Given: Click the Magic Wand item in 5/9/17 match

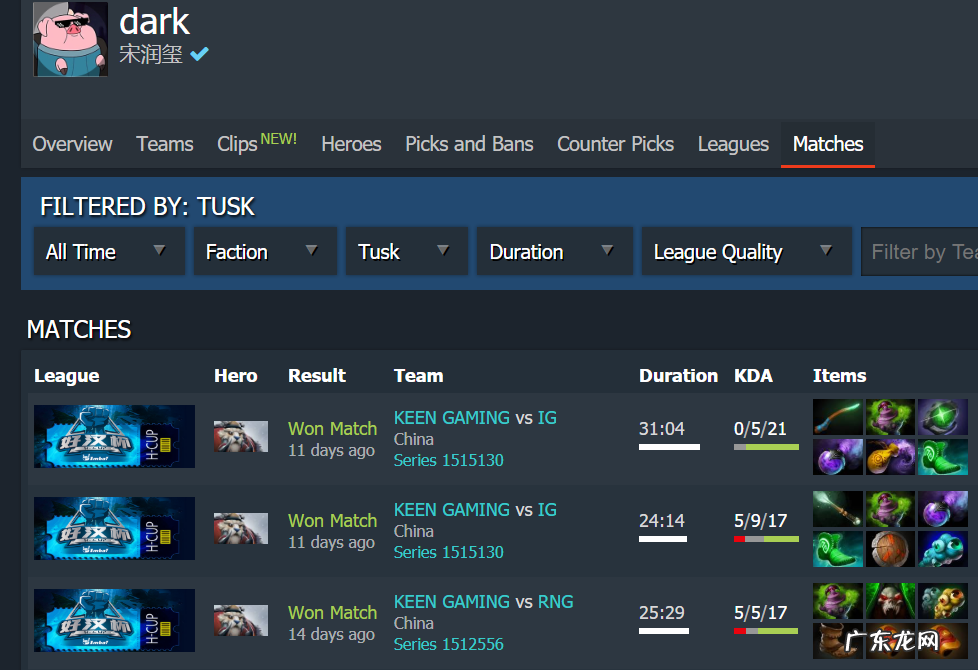Looking at the screenshot, I should pos(838,508).
